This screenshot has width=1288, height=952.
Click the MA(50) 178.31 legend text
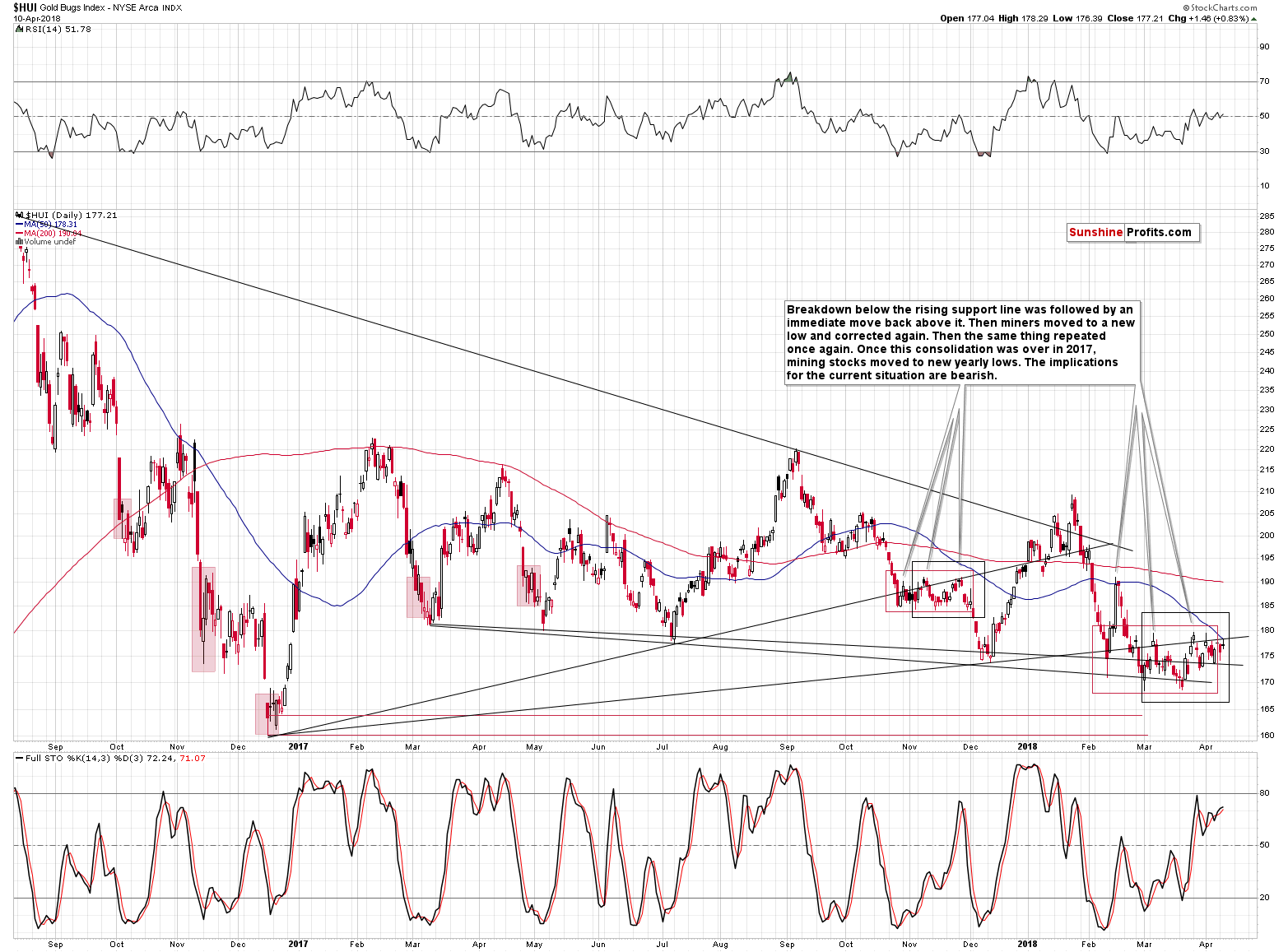(x=51, y=225)
